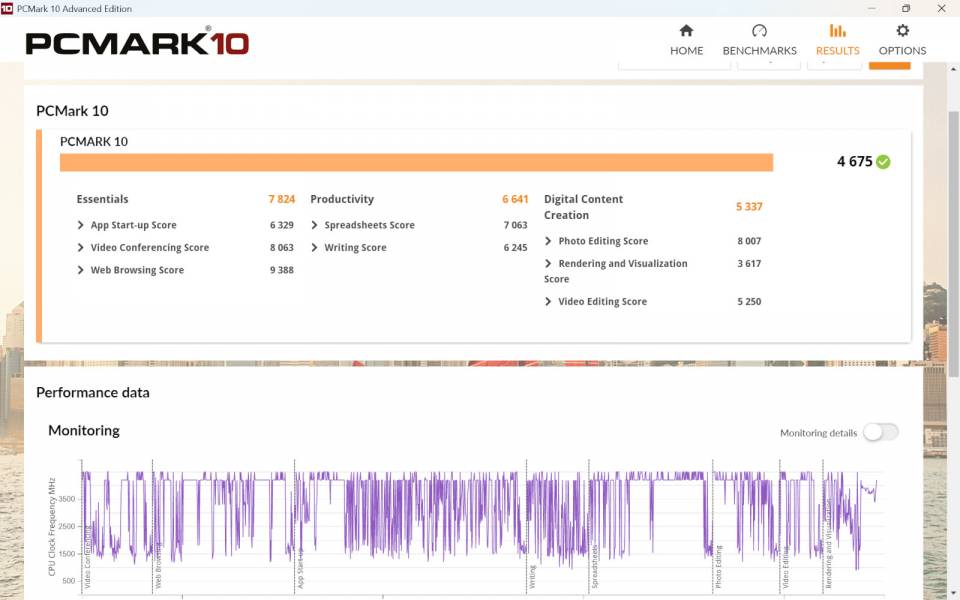The height and width of the screenshot is (600, 960).
Task: Click the Essentials heading
Action: click(x=102, y=199)
